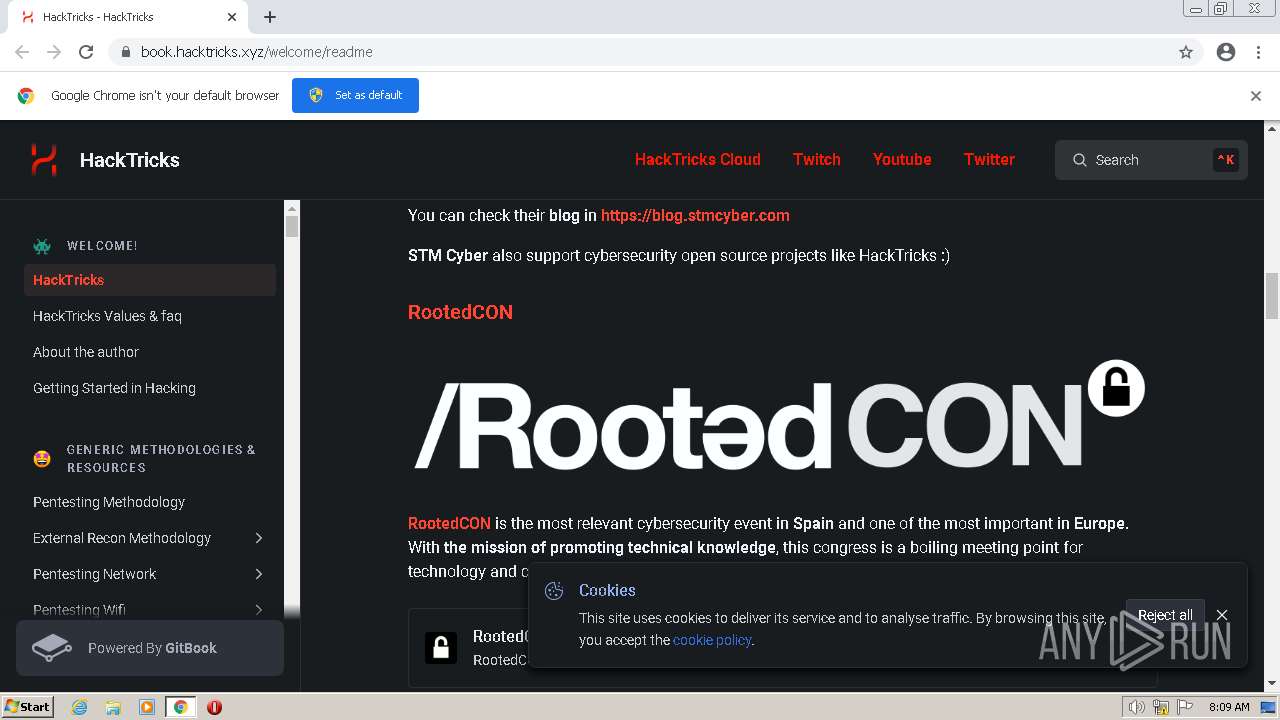Click the action center flag tray icon
The height and width of the screenshot is (720, 1280).
point(1187,707)
